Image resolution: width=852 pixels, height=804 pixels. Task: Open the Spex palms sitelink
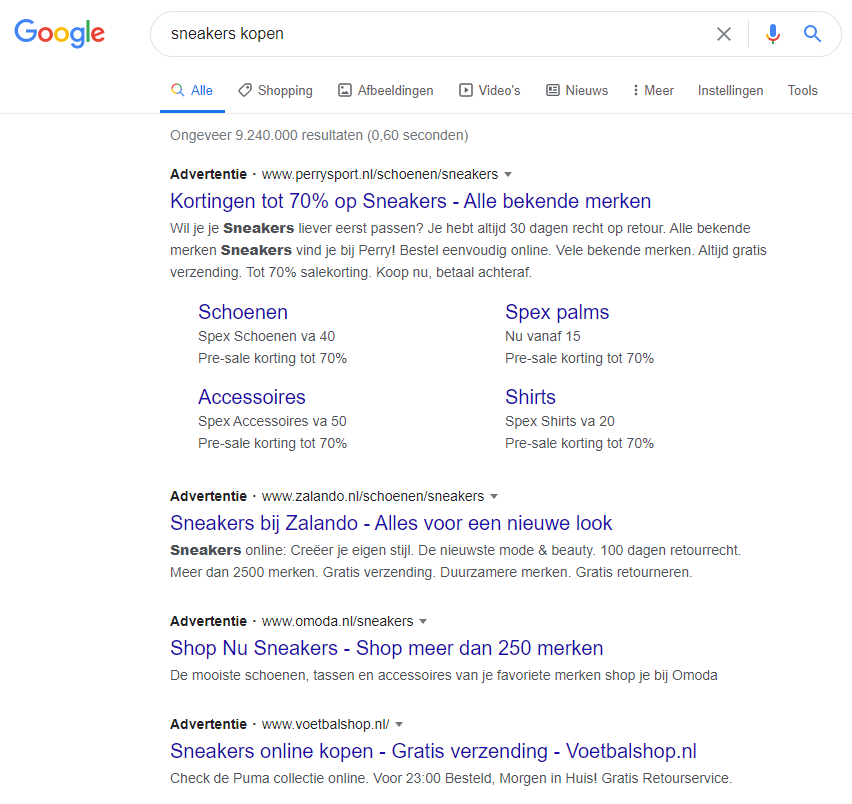(557, 312)
